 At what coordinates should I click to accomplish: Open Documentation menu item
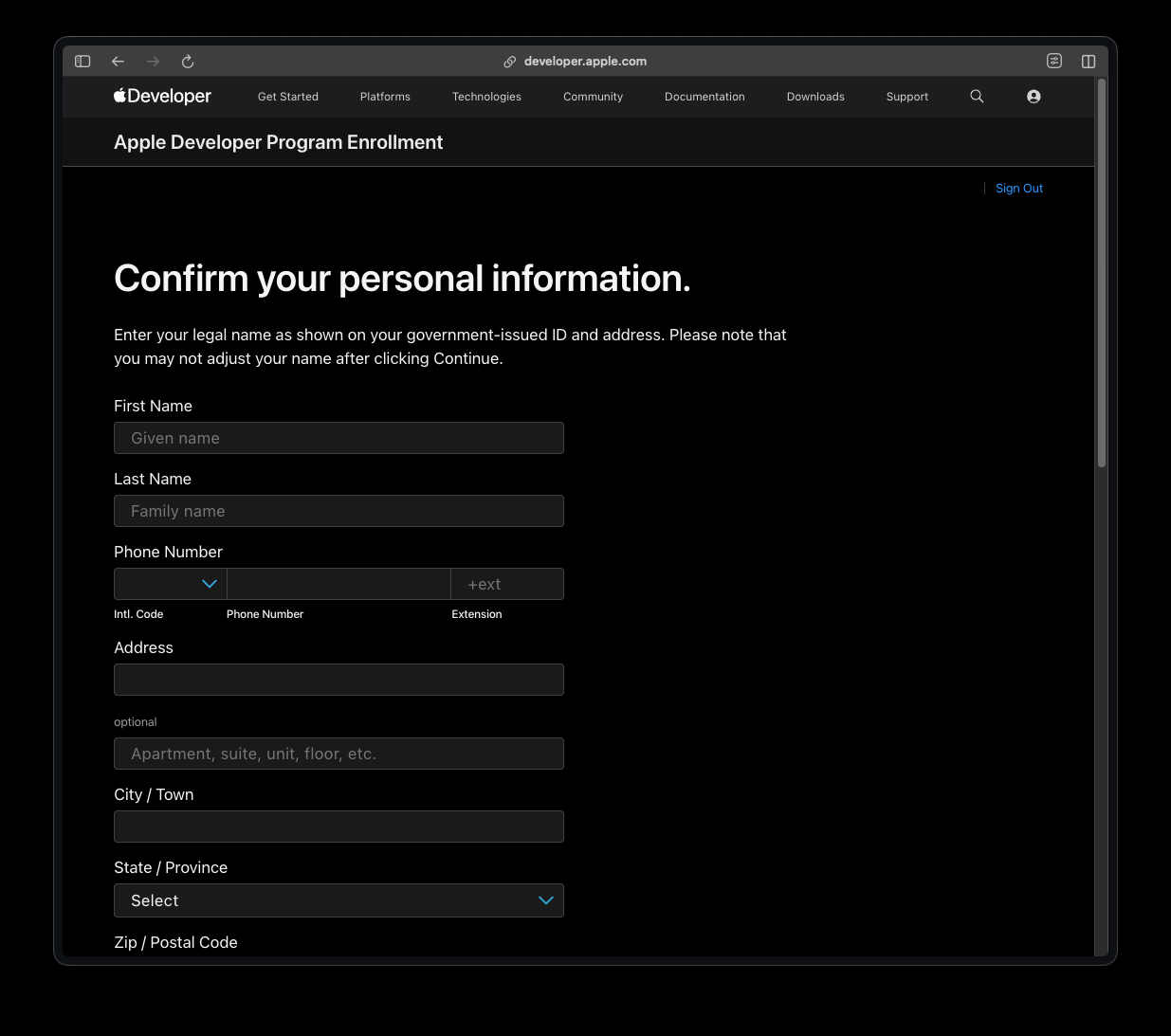(704, 97)
